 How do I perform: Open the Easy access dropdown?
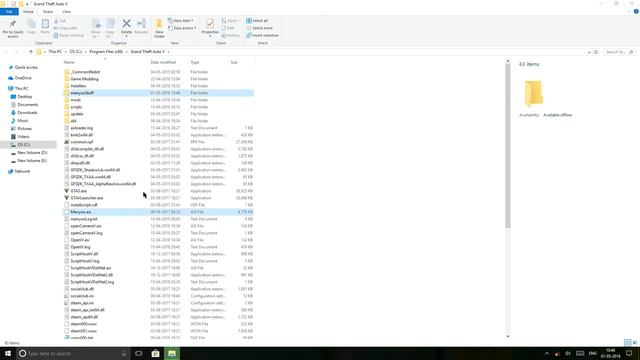(182, 28)
